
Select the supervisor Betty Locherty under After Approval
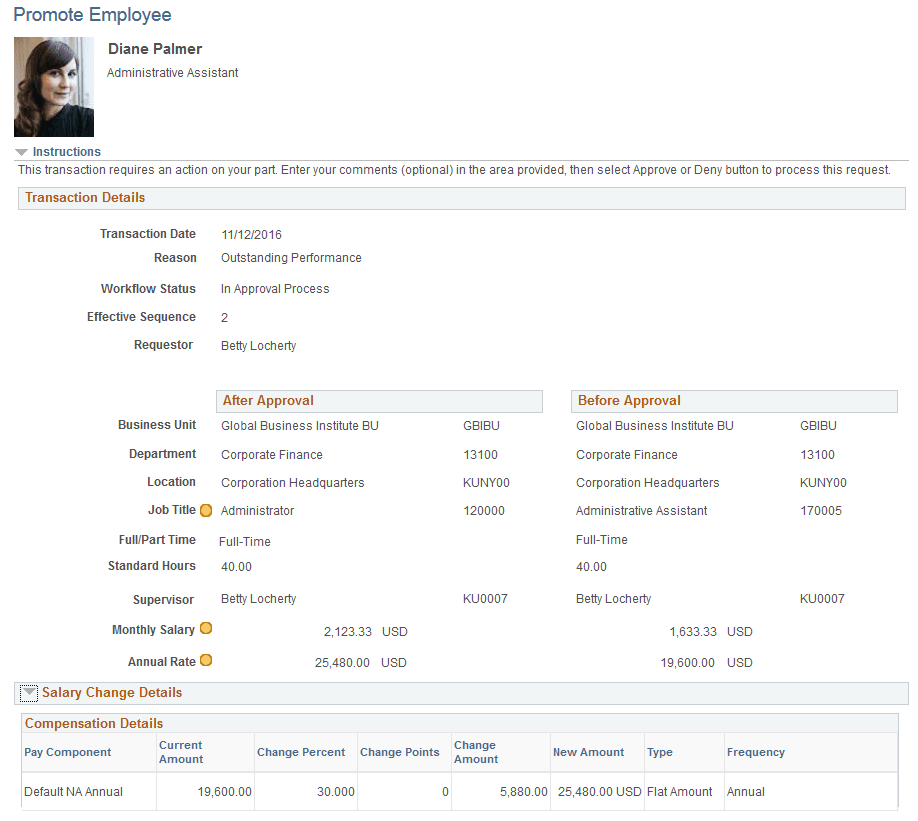[x=257, y=599]
